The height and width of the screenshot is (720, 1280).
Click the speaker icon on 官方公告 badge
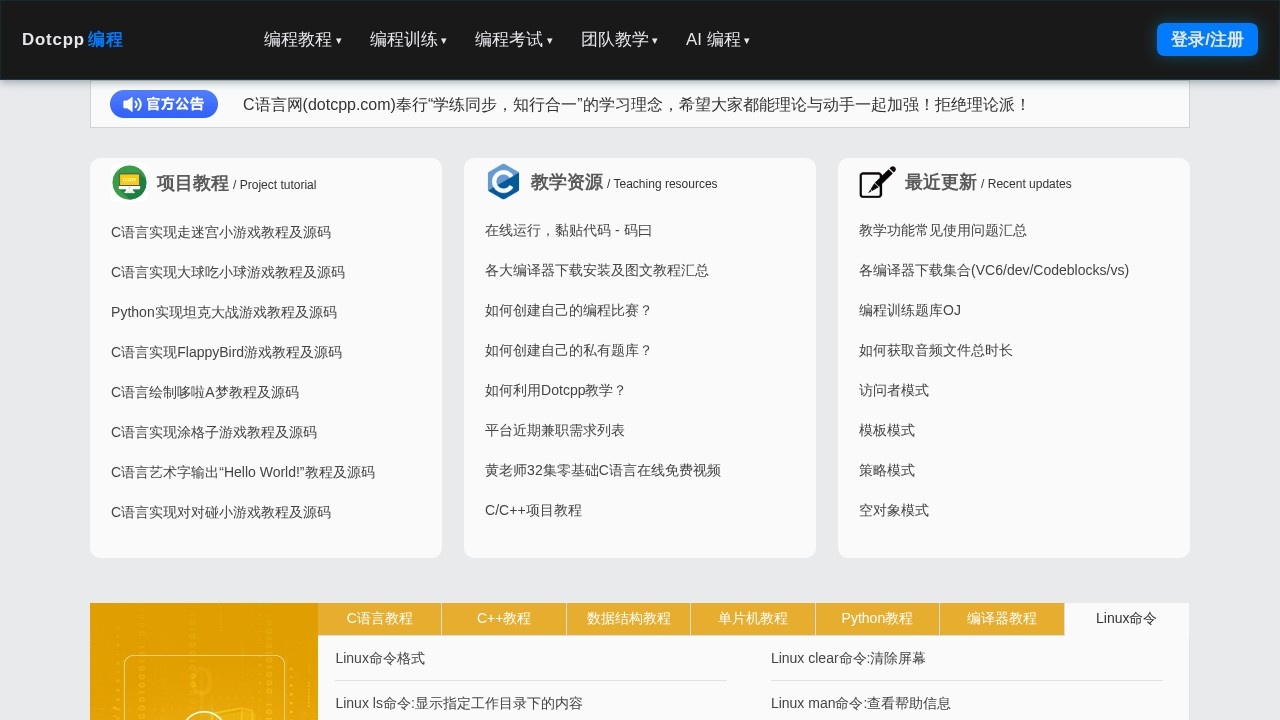pos(132,104)
